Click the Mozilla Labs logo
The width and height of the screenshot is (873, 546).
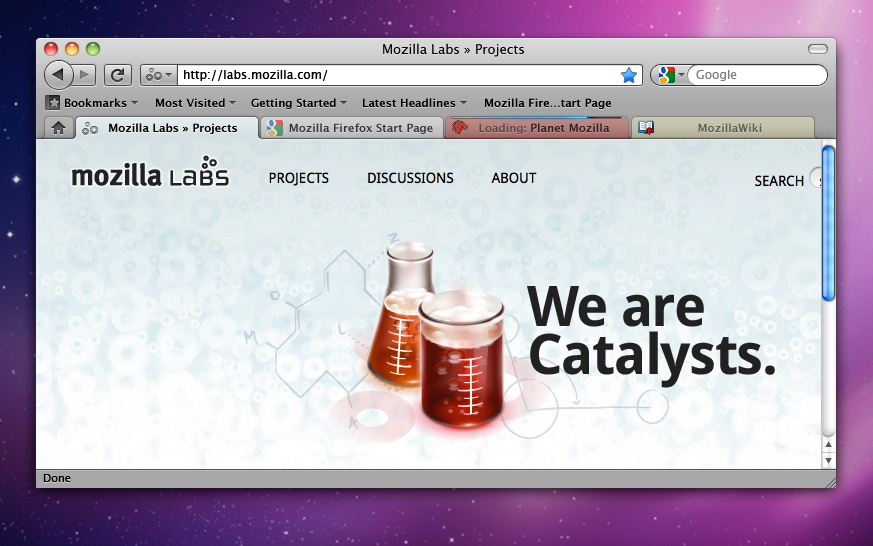150,171
